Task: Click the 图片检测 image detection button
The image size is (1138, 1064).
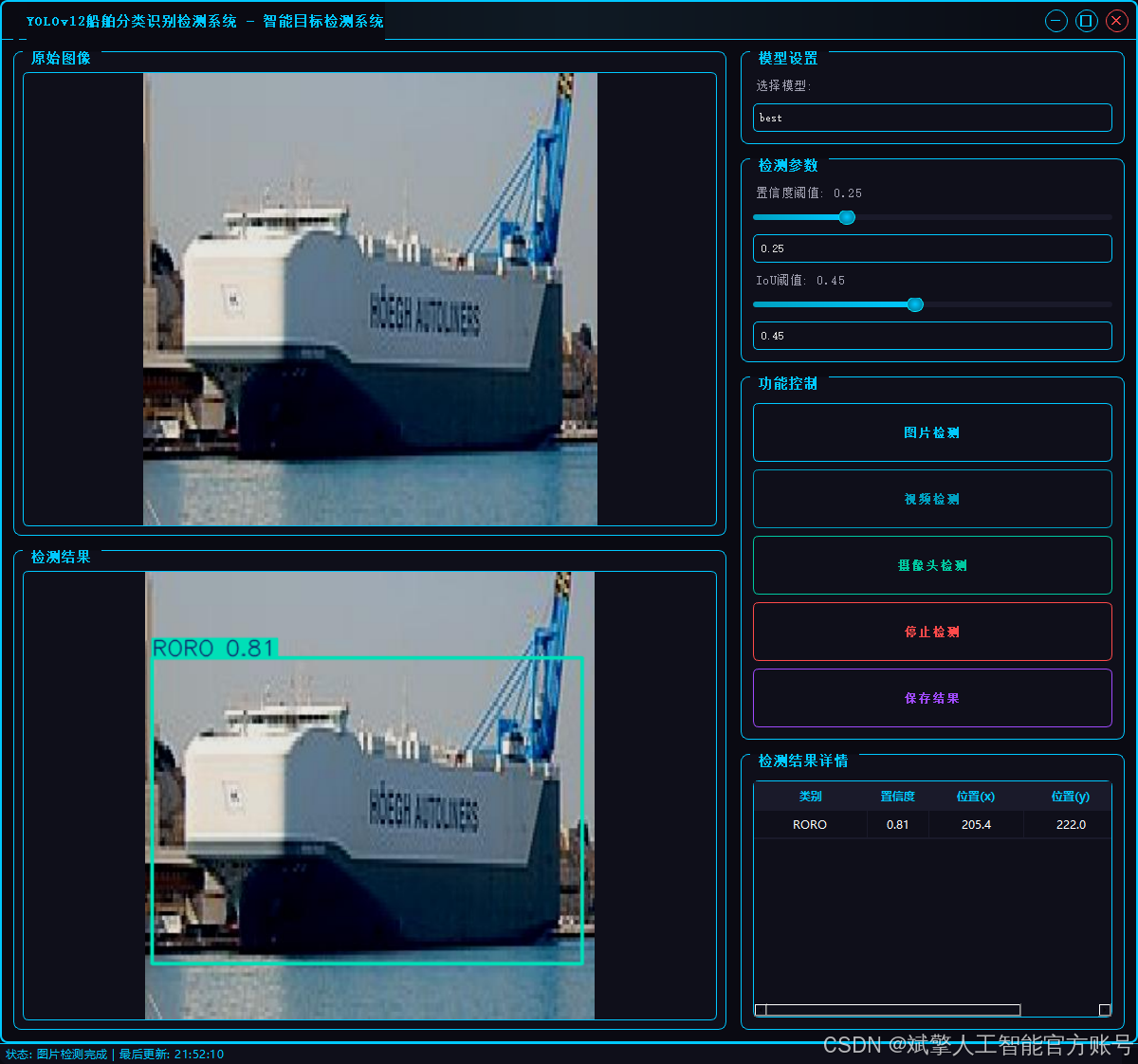Action: click(x=932, y=432)
